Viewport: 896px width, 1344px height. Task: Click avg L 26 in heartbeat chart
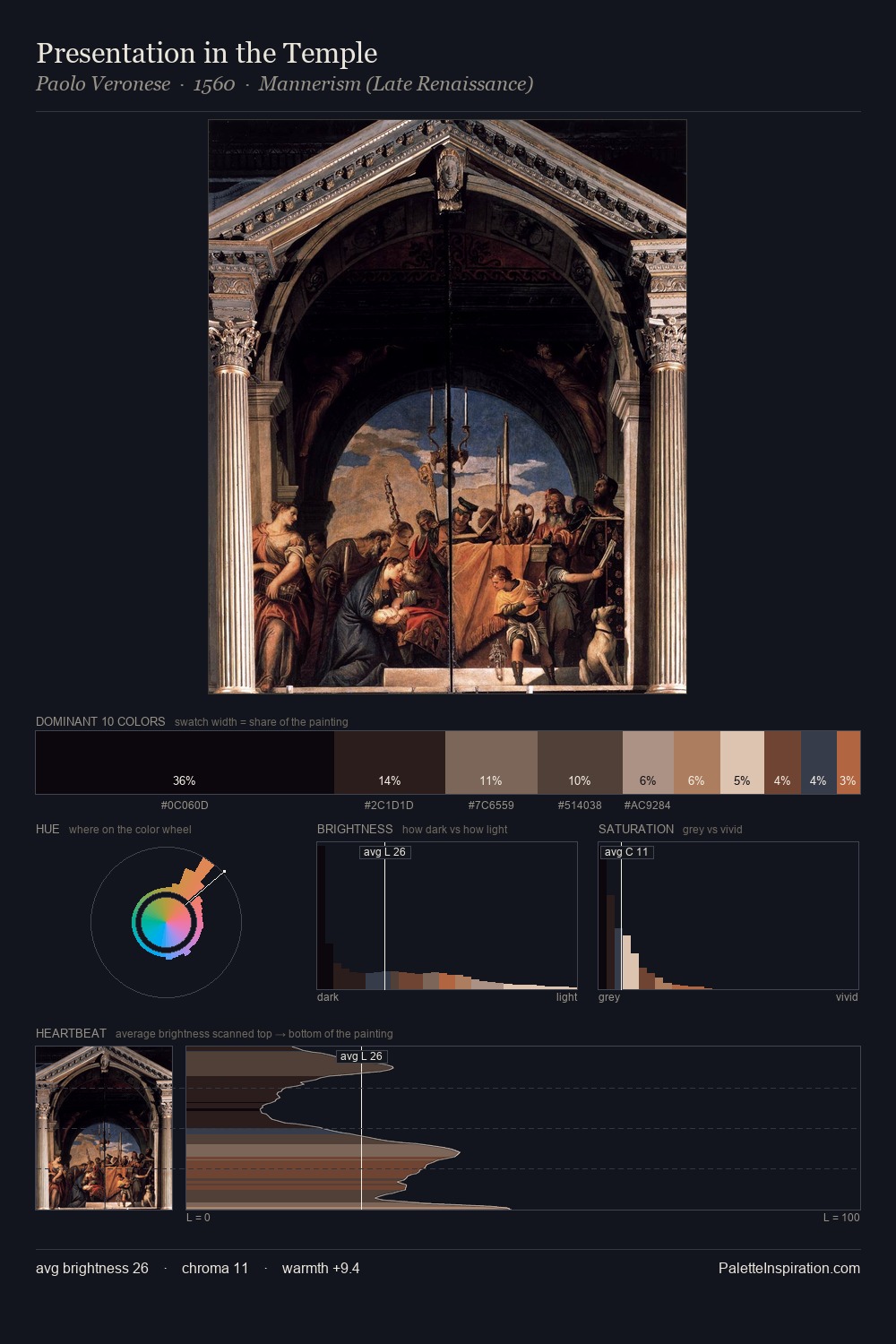point(361,1056)
